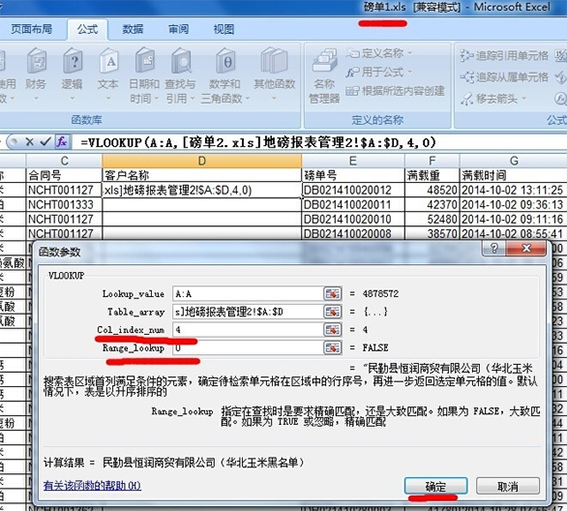Screen dimensions: 567x511
Task: Click 追踪从属单元格 trace dependents
Action: click(x=504, y=77)
